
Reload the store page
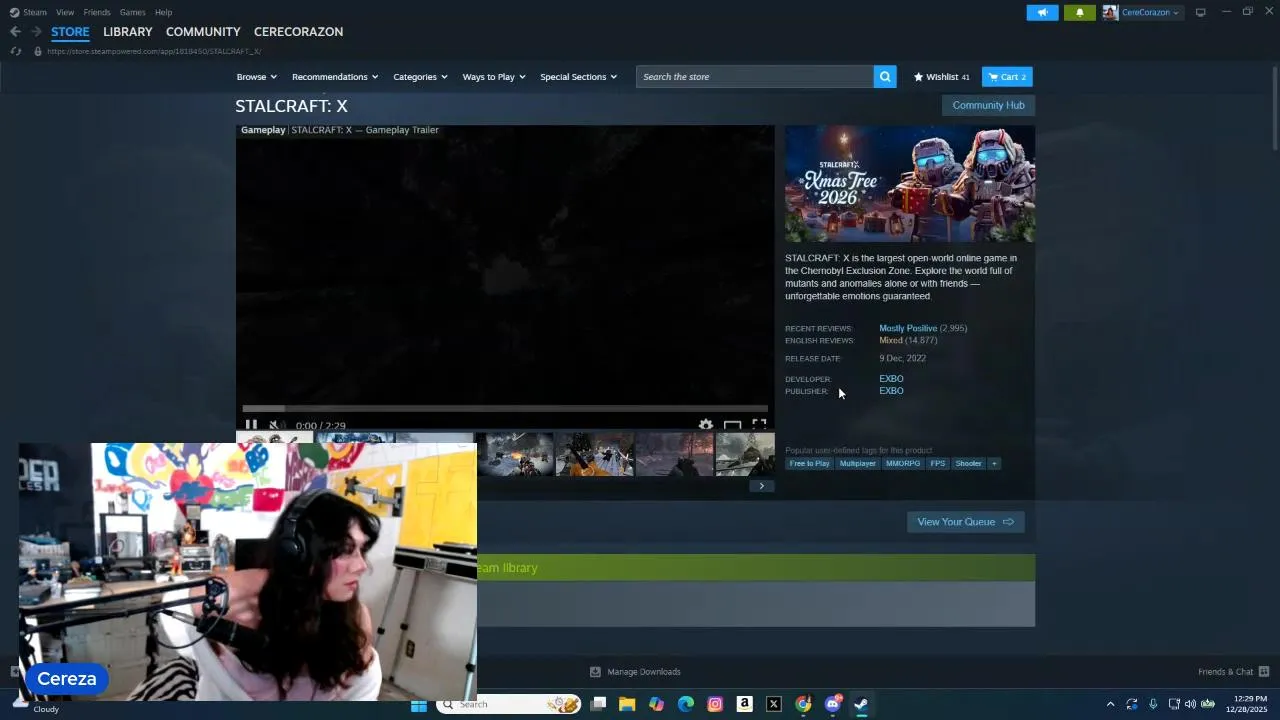coord(15,51)
